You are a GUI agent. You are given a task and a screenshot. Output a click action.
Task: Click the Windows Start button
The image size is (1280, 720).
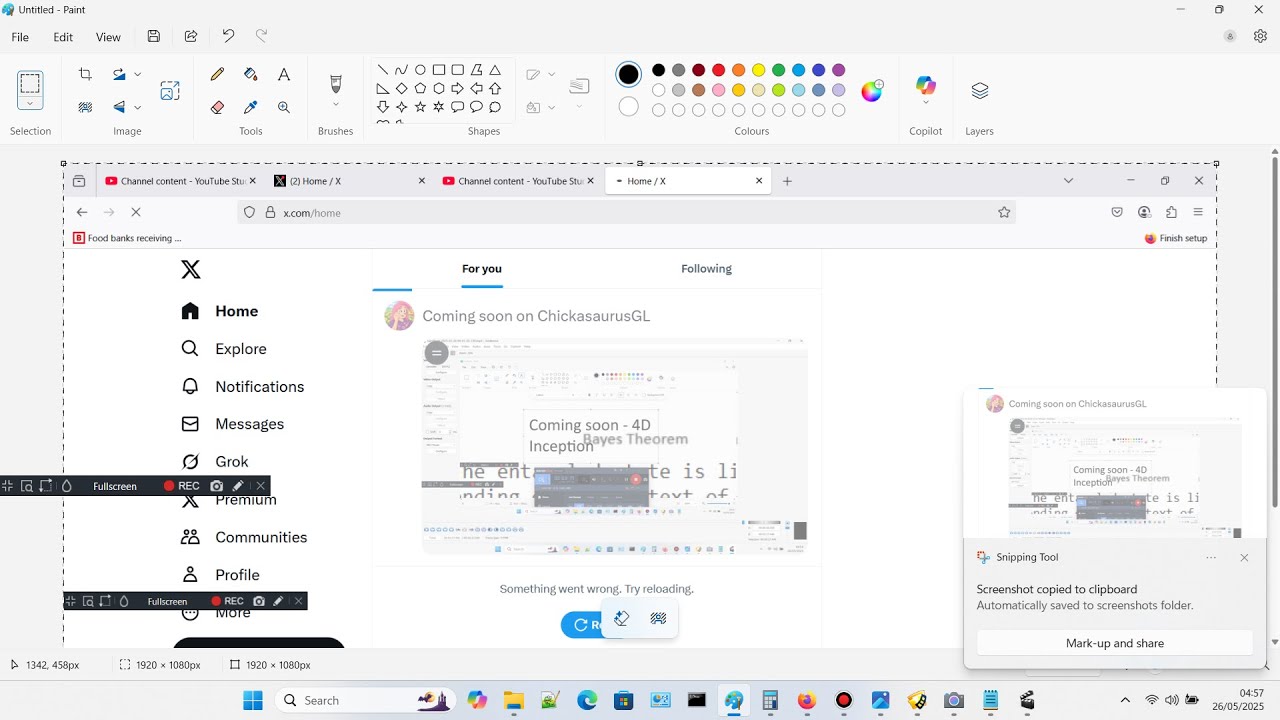(x=253, y=700)
